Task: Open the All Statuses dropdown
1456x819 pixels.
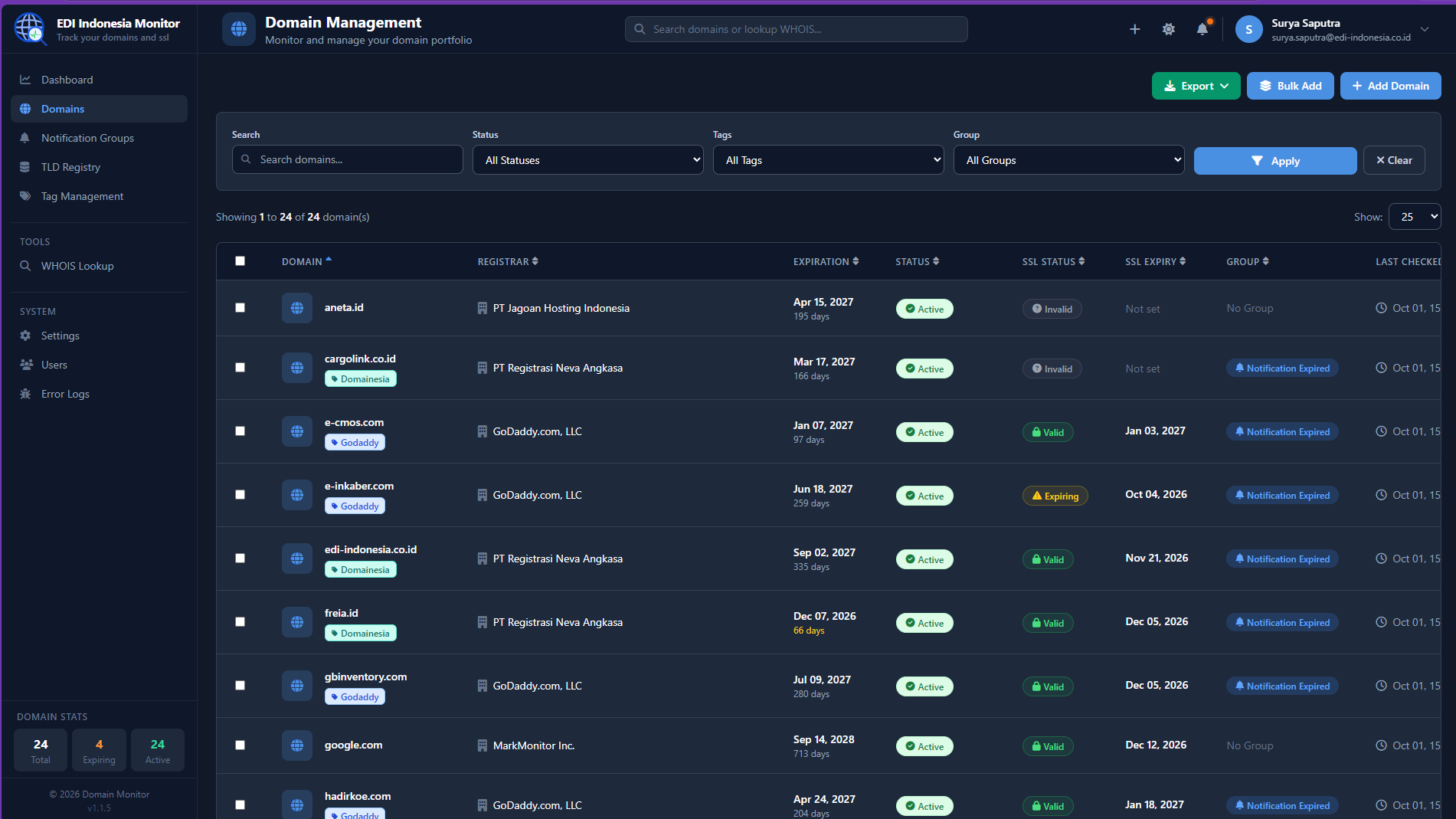Action: tap(588, 160)
